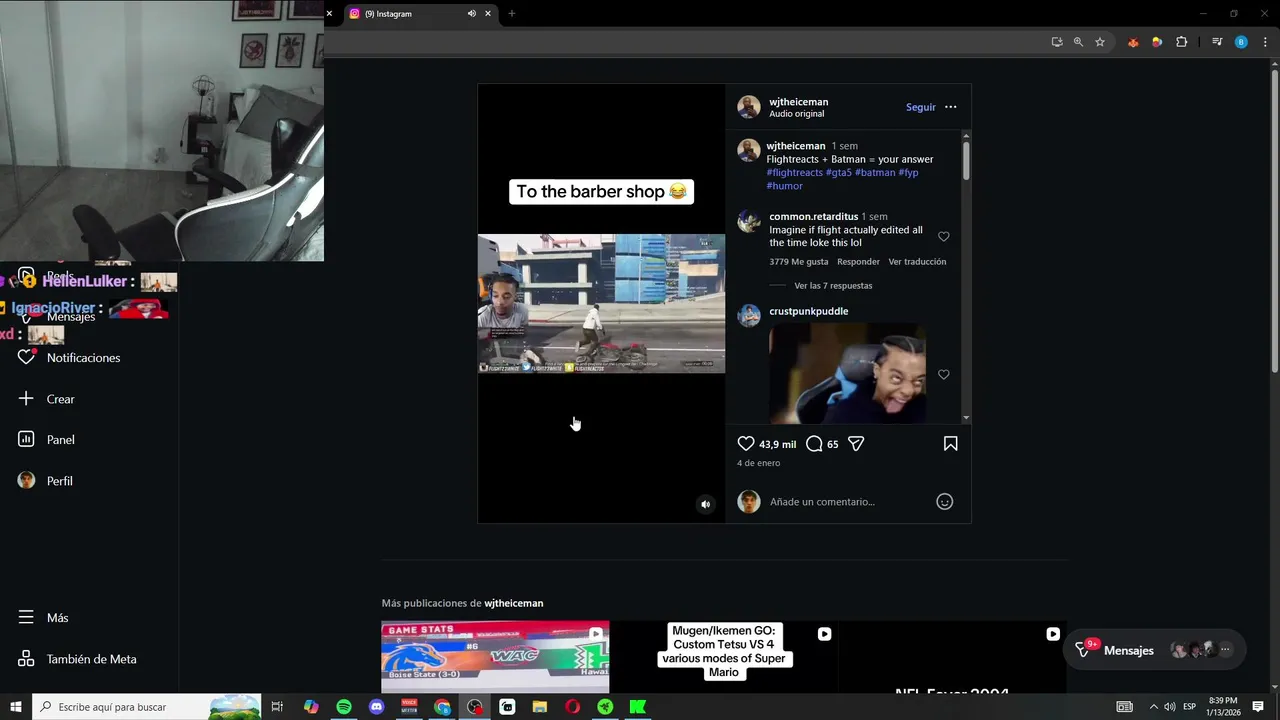Open Crear in the Instagram sidebar
The width and height of the screenshot is (1280, 720).
click(46, 399)
